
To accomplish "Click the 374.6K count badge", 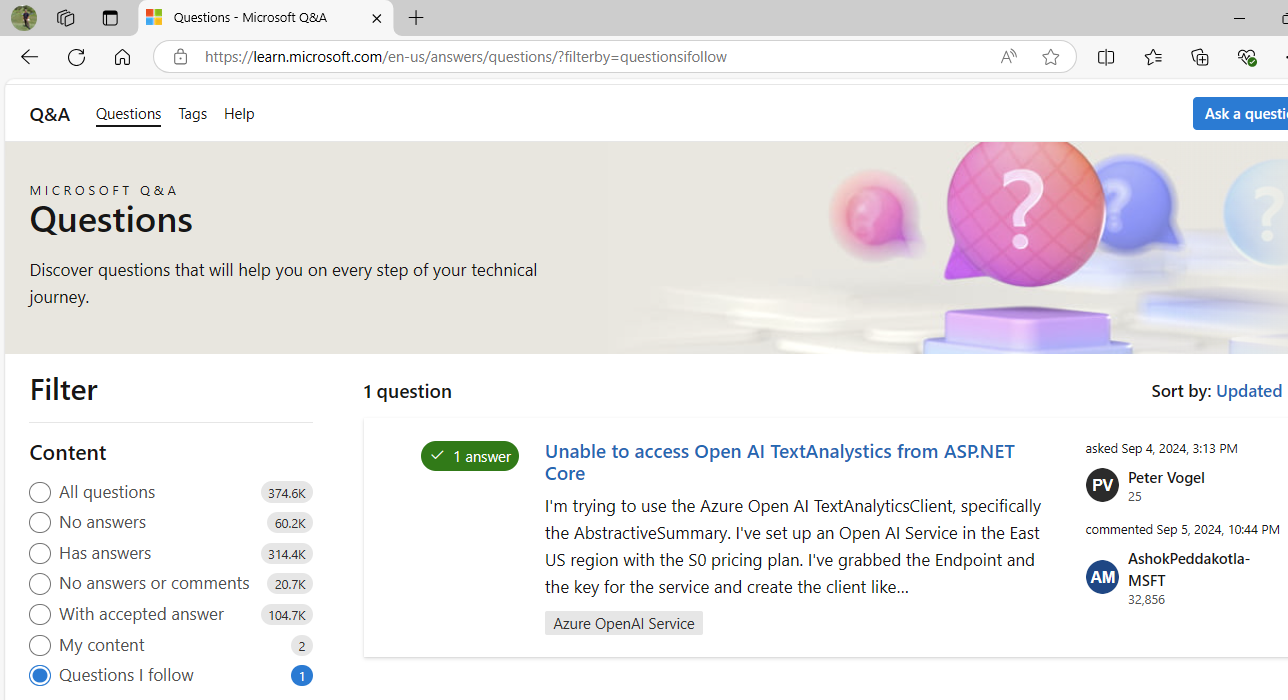I will [286, 492].
